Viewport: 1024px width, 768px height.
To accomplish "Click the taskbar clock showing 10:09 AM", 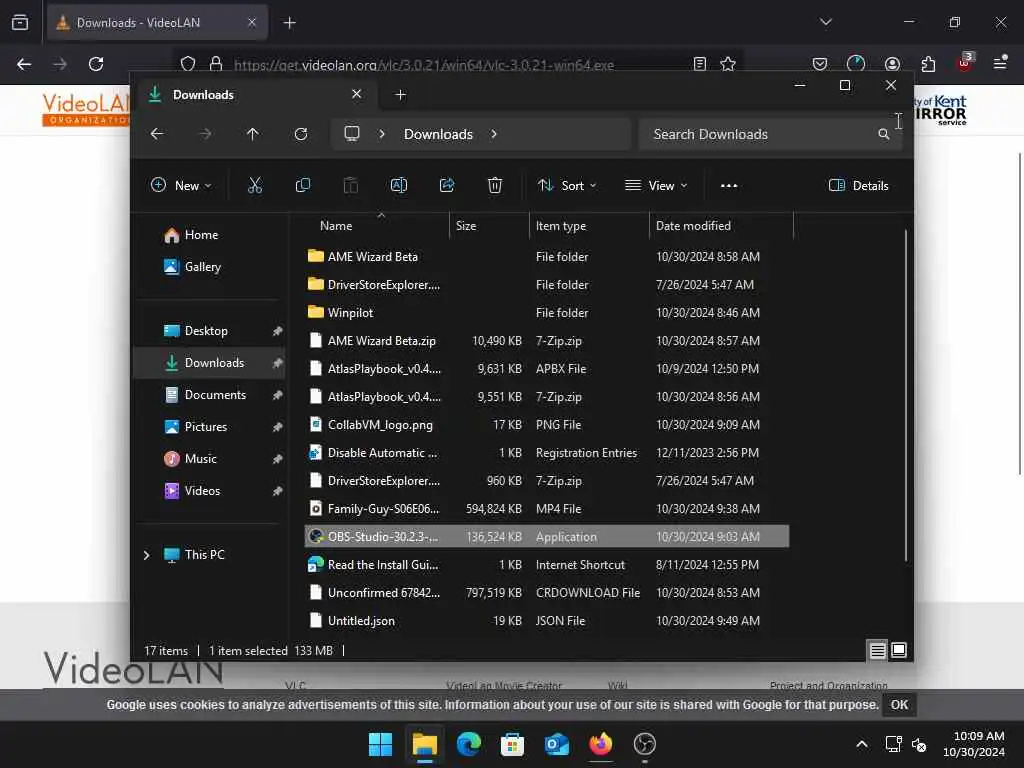I will pos(974,744).
